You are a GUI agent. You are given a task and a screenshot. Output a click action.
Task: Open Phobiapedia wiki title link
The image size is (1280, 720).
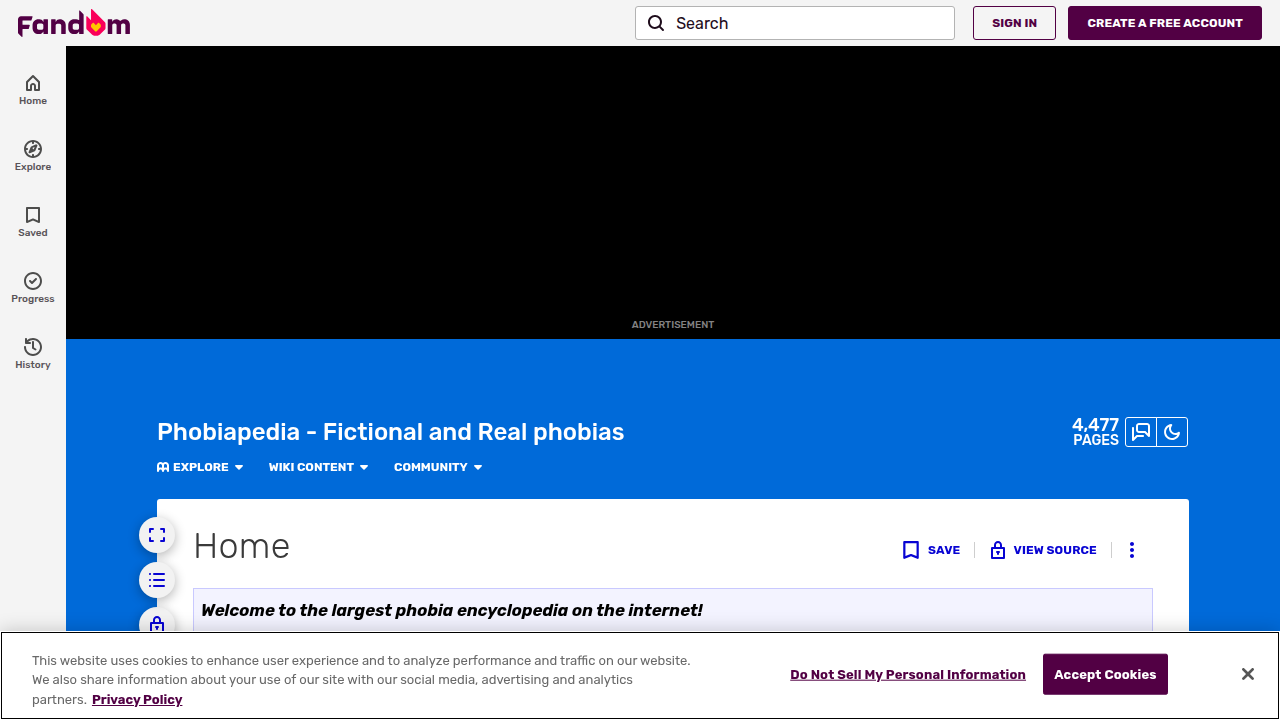click(390, 432)
